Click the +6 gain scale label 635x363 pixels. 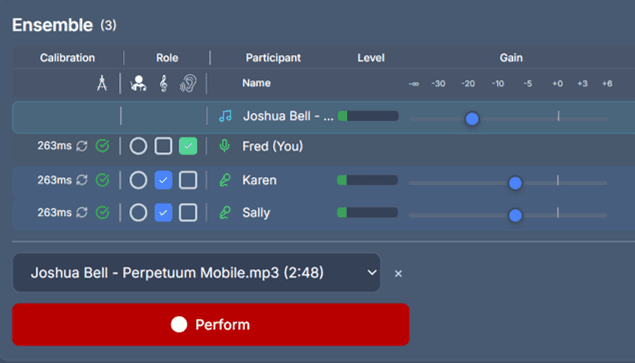[607, 83]
